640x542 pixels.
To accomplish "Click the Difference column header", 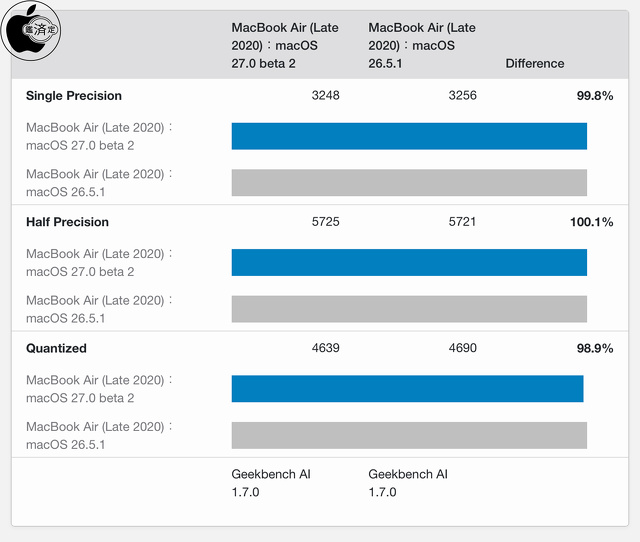I will [535, 63].
